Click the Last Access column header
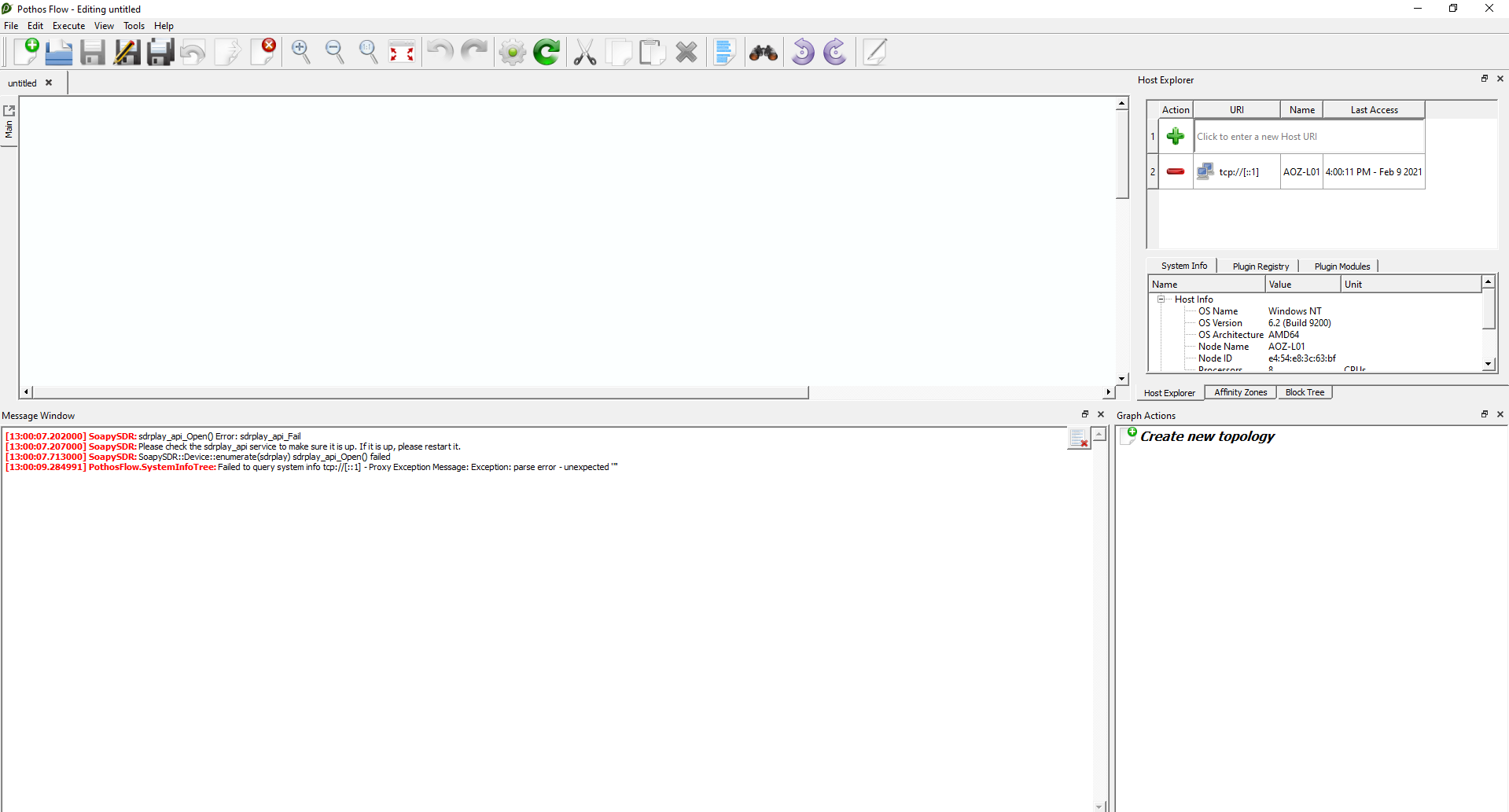Viewport: 1509px width, 812px height. [x=1374, y=110]
